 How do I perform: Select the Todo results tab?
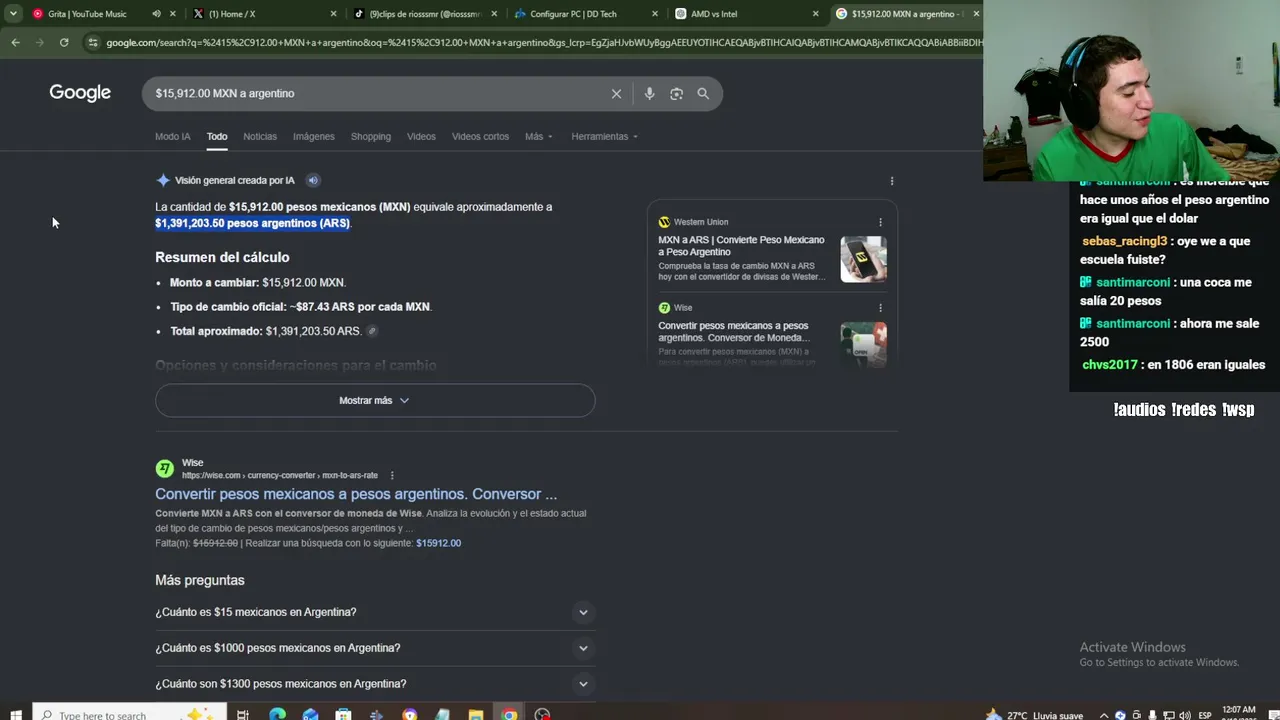click(217, 137)
